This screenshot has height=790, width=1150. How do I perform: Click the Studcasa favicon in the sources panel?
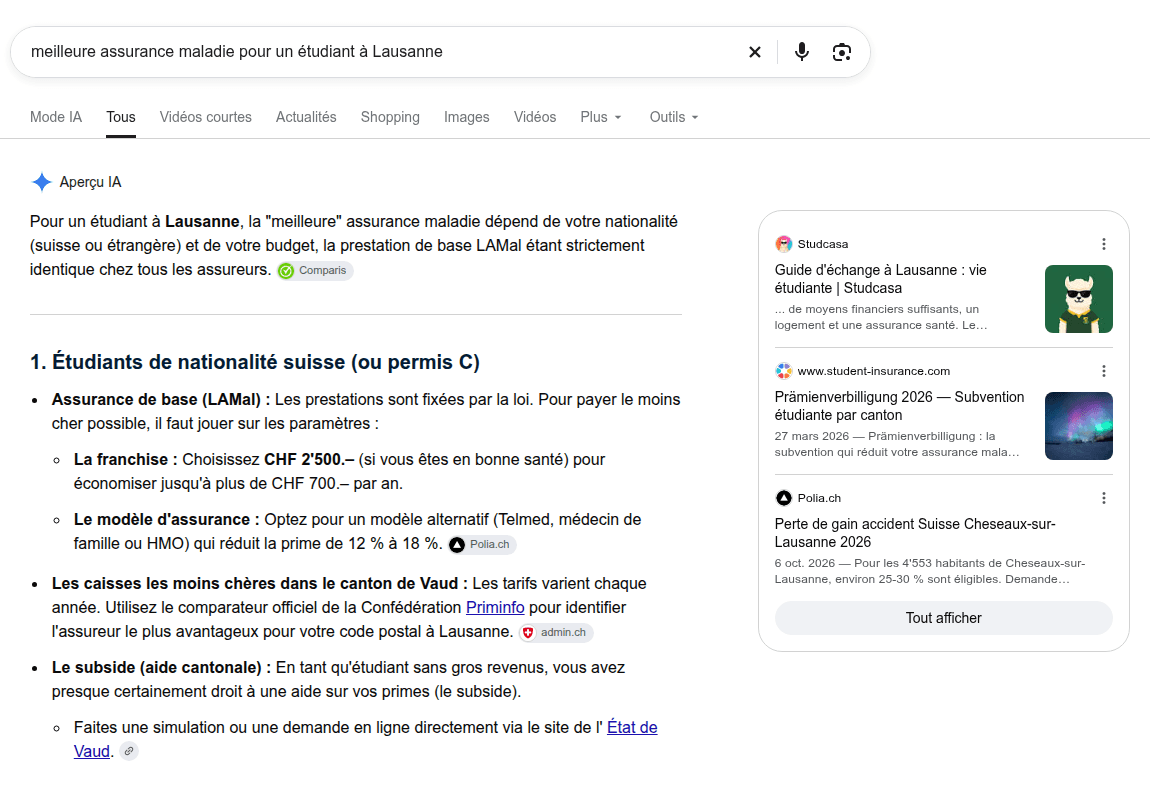(784, 244)
